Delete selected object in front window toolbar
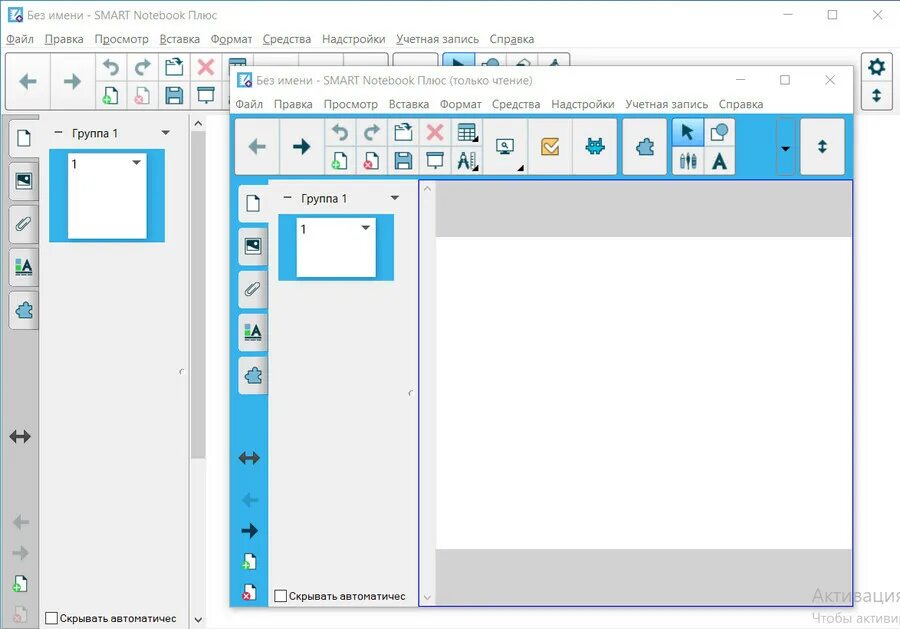Image resolution: width=900 pixels, height=629 pixels. [x=435, y=133]
